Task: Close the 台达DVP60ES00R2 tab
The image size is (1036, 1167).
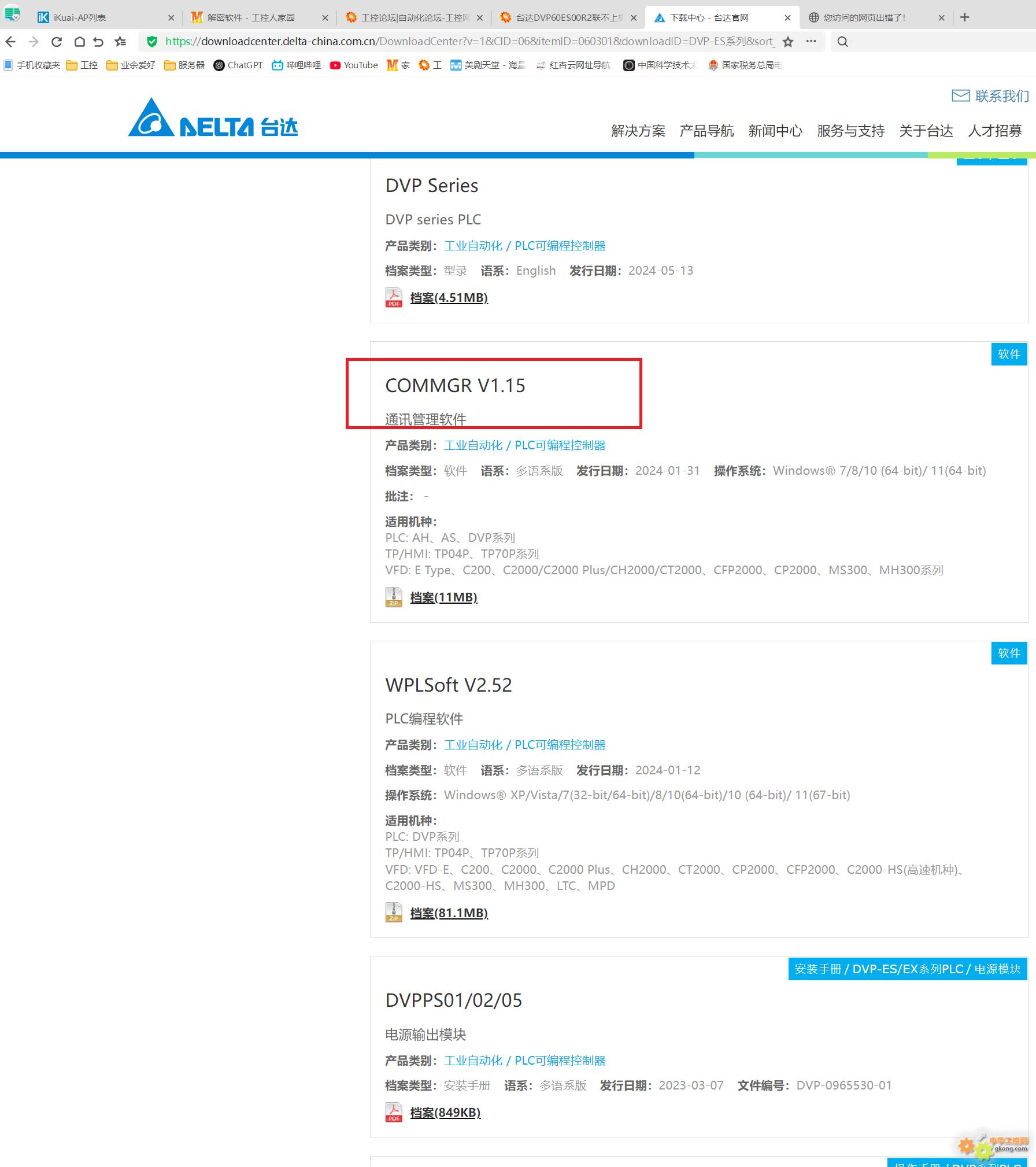Action: pyautogui.click(x=634, y=18)
